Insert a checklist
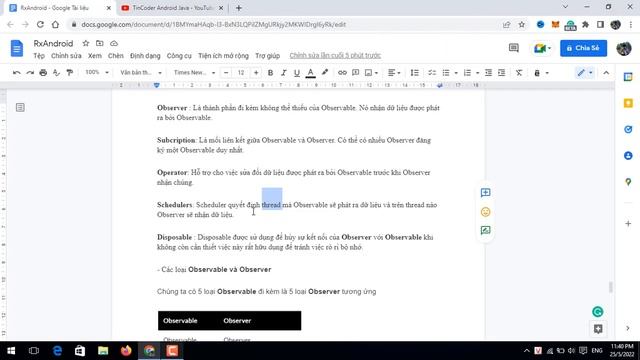This screenshot has width=640, height=360. (432, 73)
